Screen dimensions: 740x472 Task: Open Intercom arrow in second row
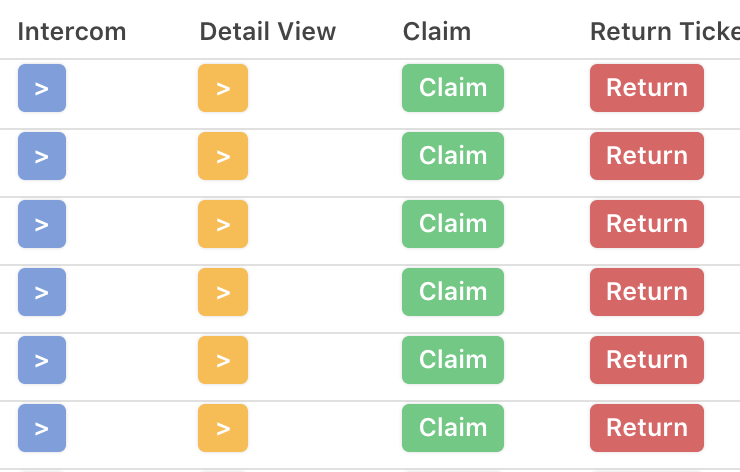pyautogui.click(x=42, y=156)
